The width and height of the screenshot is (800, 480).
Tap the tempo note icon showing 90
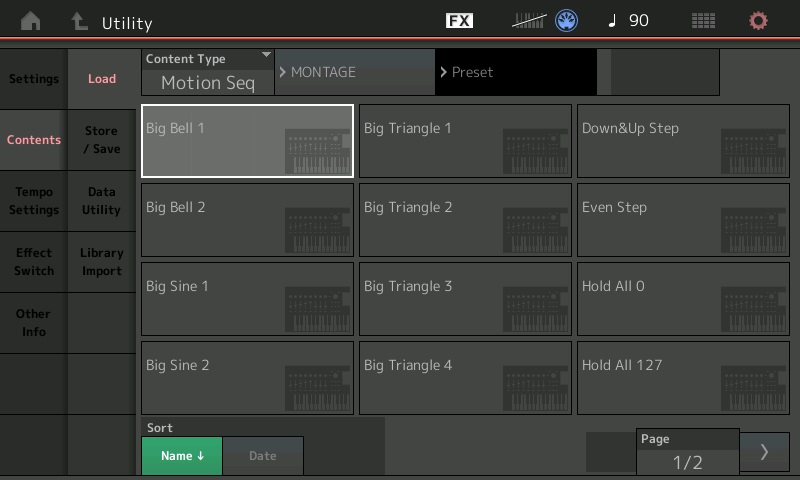629,21
